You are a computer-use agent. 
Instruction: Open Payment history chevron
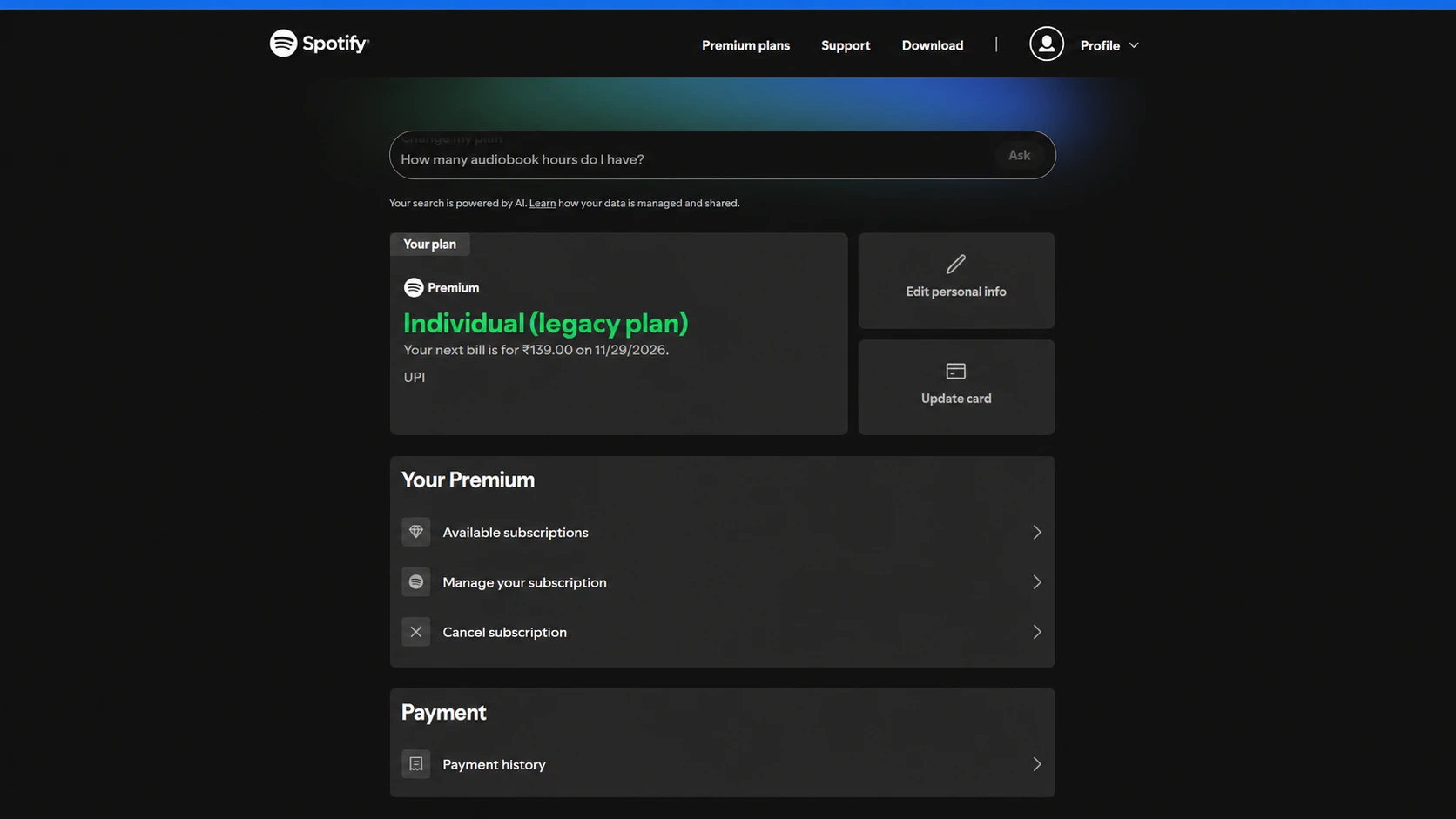(1037, 764)
